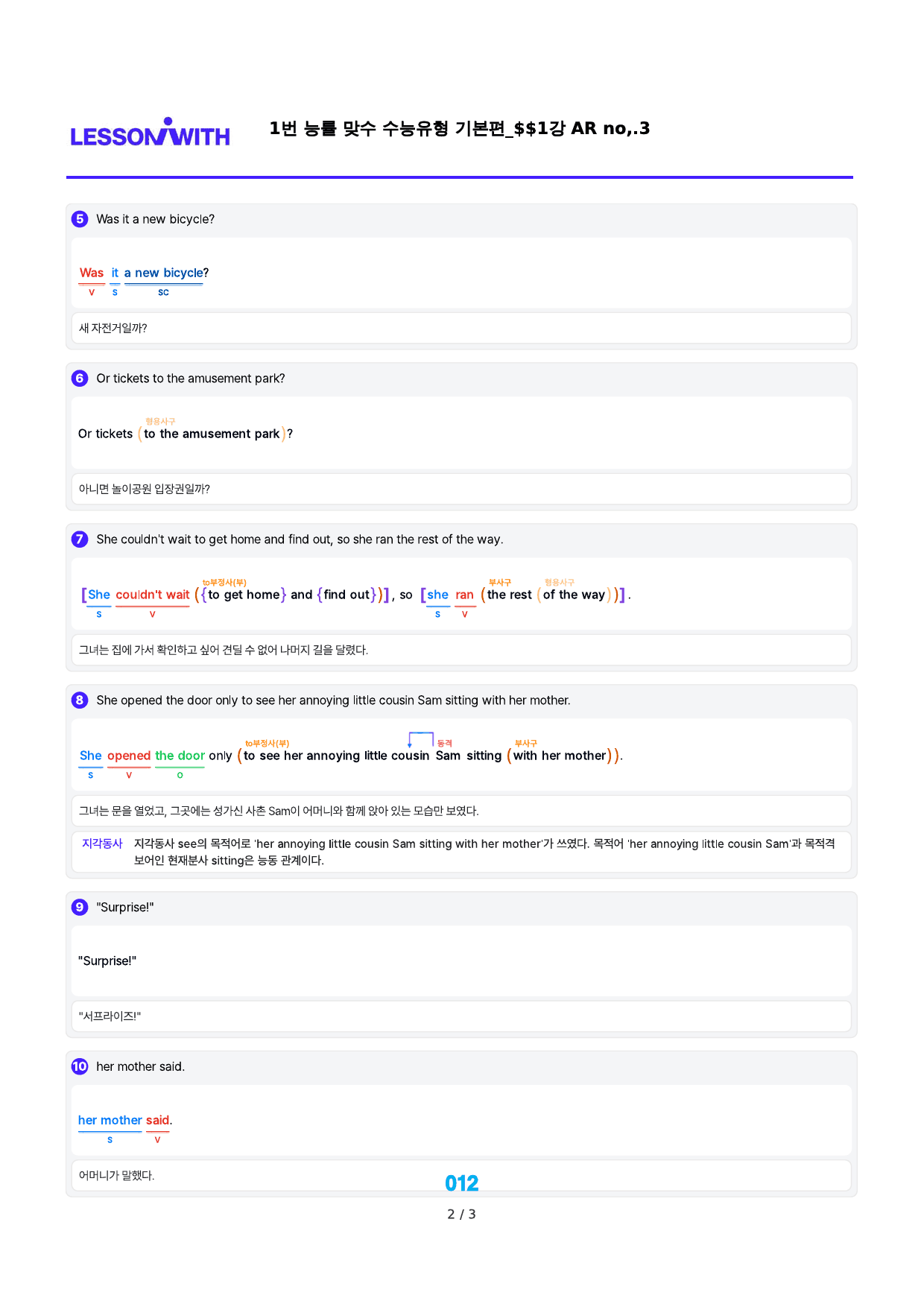This screenshot has width=924, height=1307.
Task: Click the page number 2 / 3
Action: coord(461,1215)
